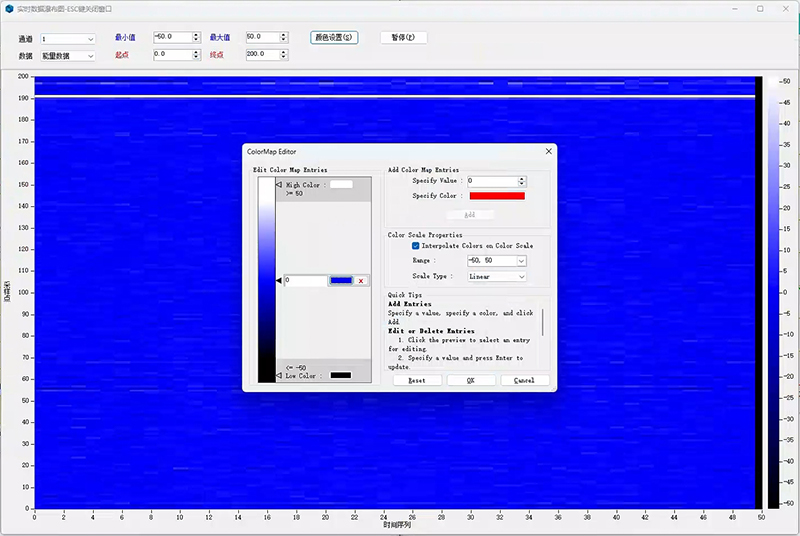
Task: Cancel the ColorMap Editor changes
Action: (x=525, y=380)
